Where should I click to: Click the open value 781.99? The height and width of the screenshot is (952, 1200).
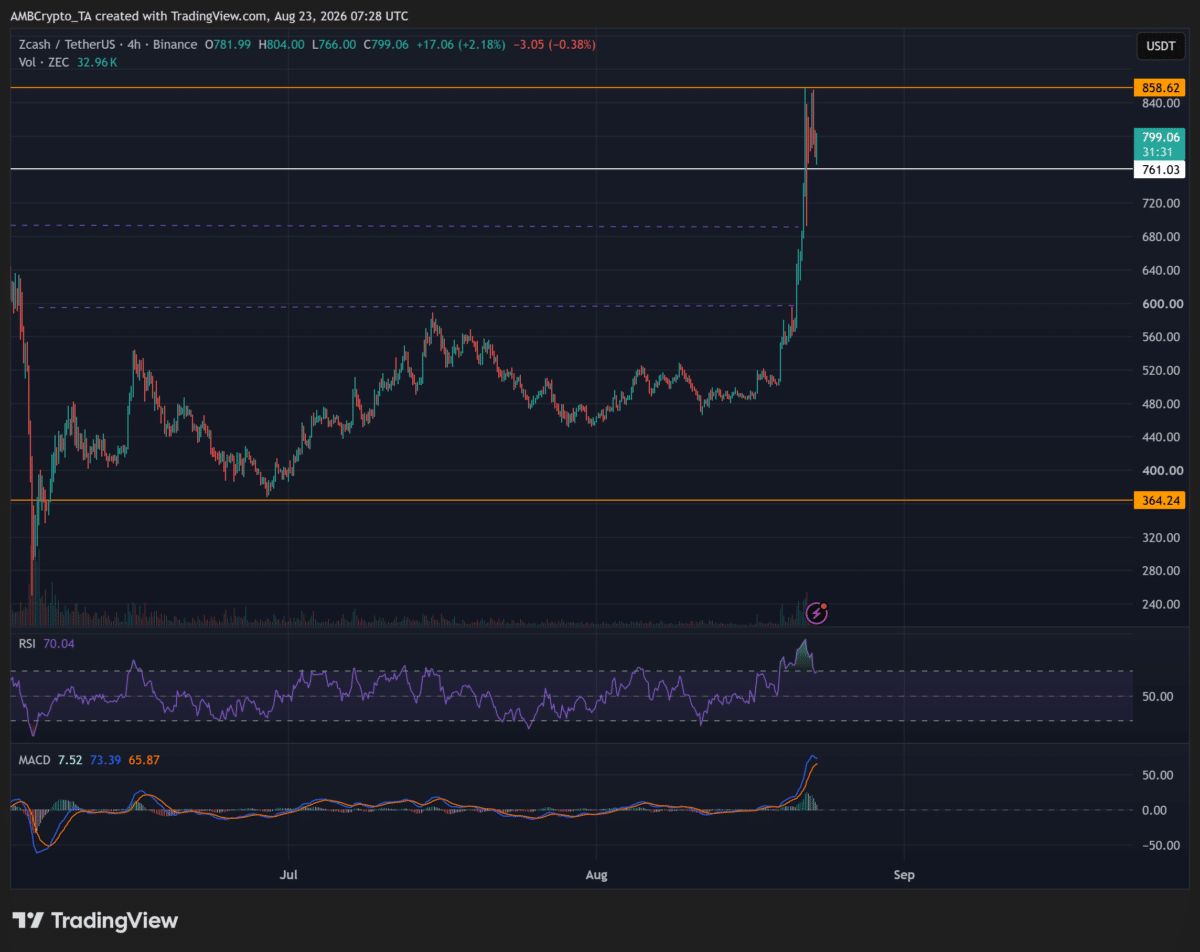click(x=231, y=45)
